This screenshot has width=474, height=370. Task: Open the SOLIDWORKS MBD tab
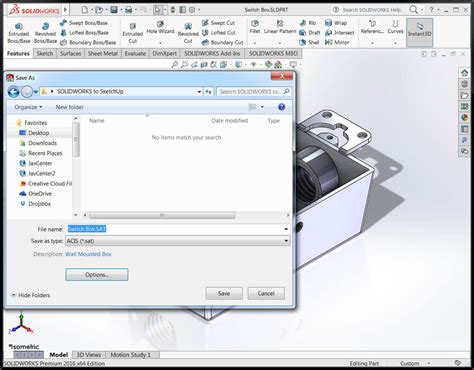point(273,53)
